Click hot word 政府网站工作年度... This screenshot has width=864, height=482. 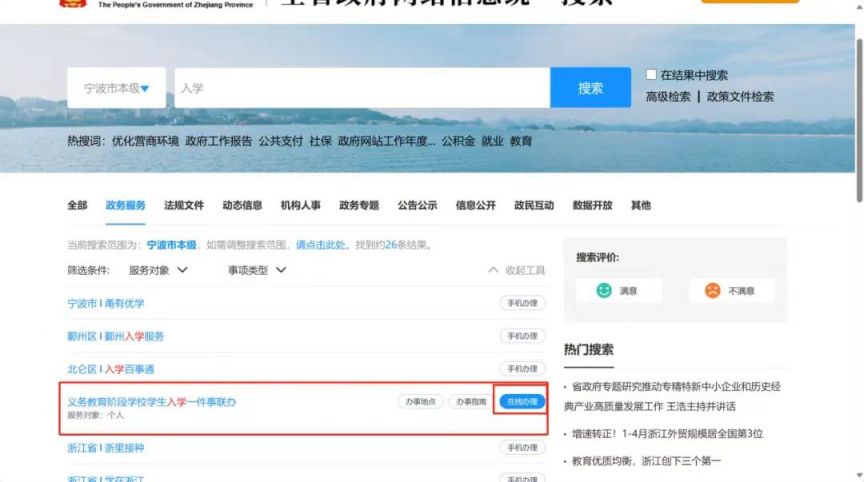pyautogui.click(x=387, y=141)
